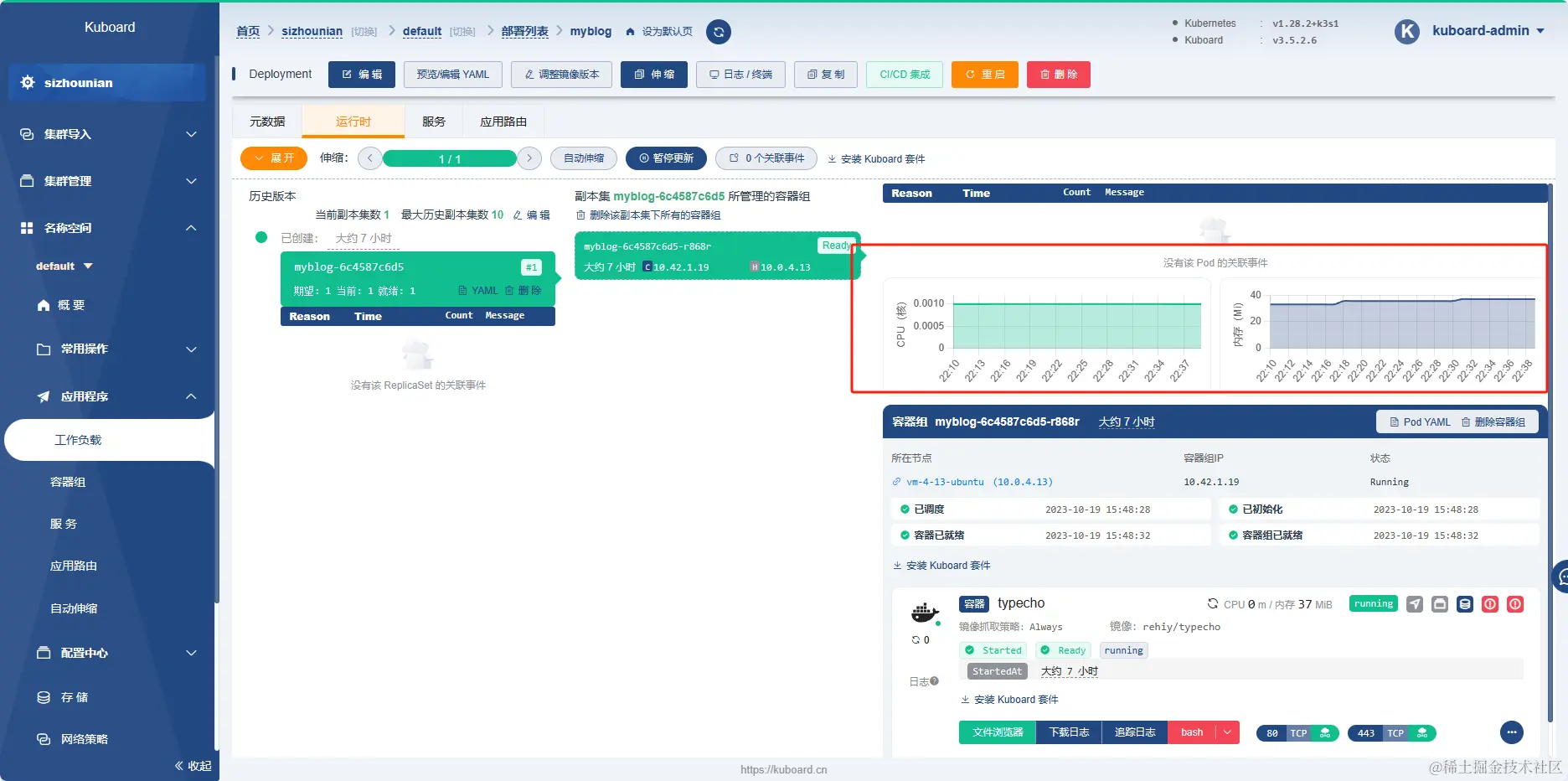Image resolution: width=1568 pixels, height=781 pixels.
Task: Click 删除该副本集下所有的容器组
Action: pyautogui.click(x=648, y=215)
